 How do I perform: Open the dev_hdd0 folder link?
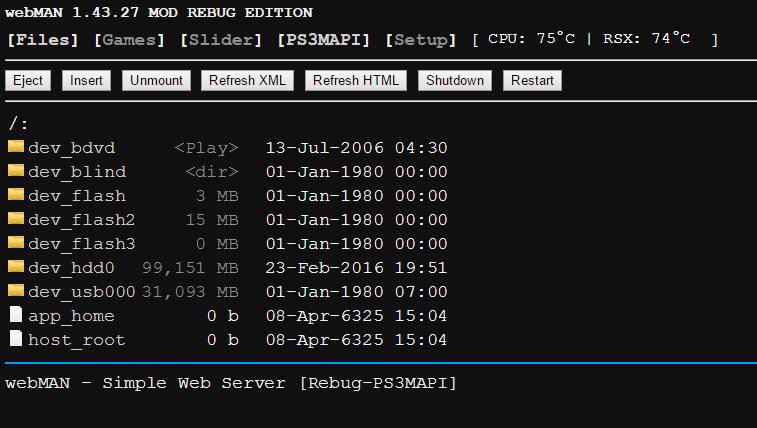(71, 268)
